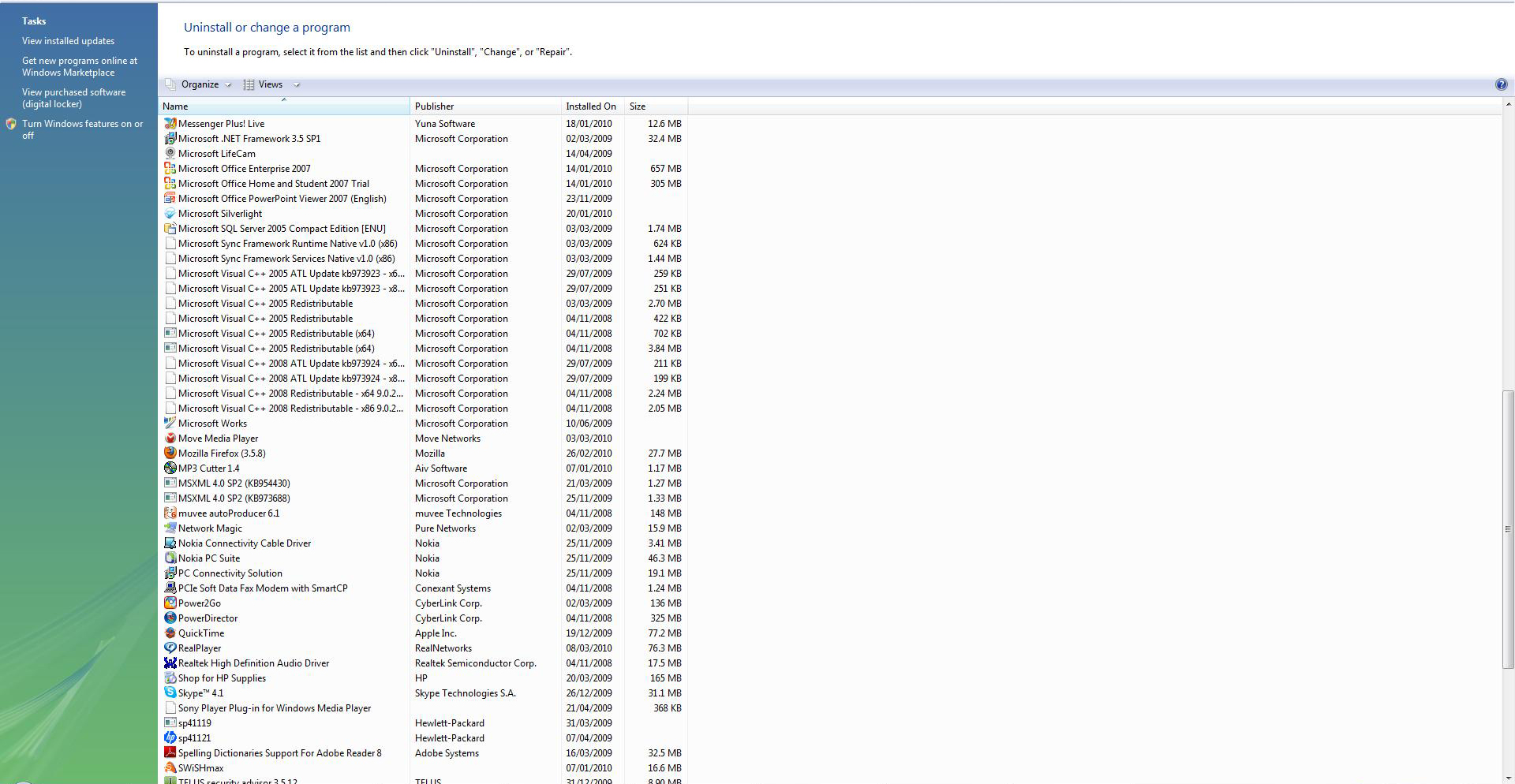The height and width of the screenshot is (784, 1515).
Task: Click the Microsoft Works icon
Action: (170, 423)
